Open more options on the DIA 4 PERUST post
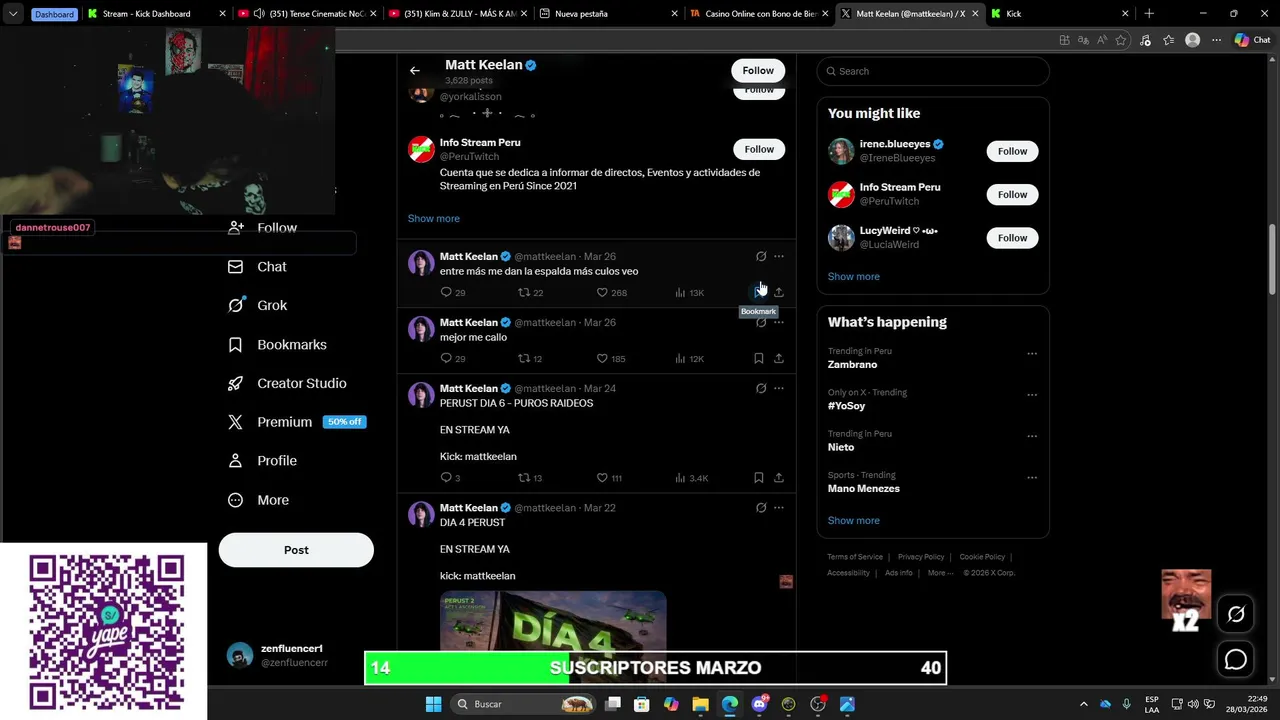The width and height of the screenshot is (1280, 720). pos(779,508)
